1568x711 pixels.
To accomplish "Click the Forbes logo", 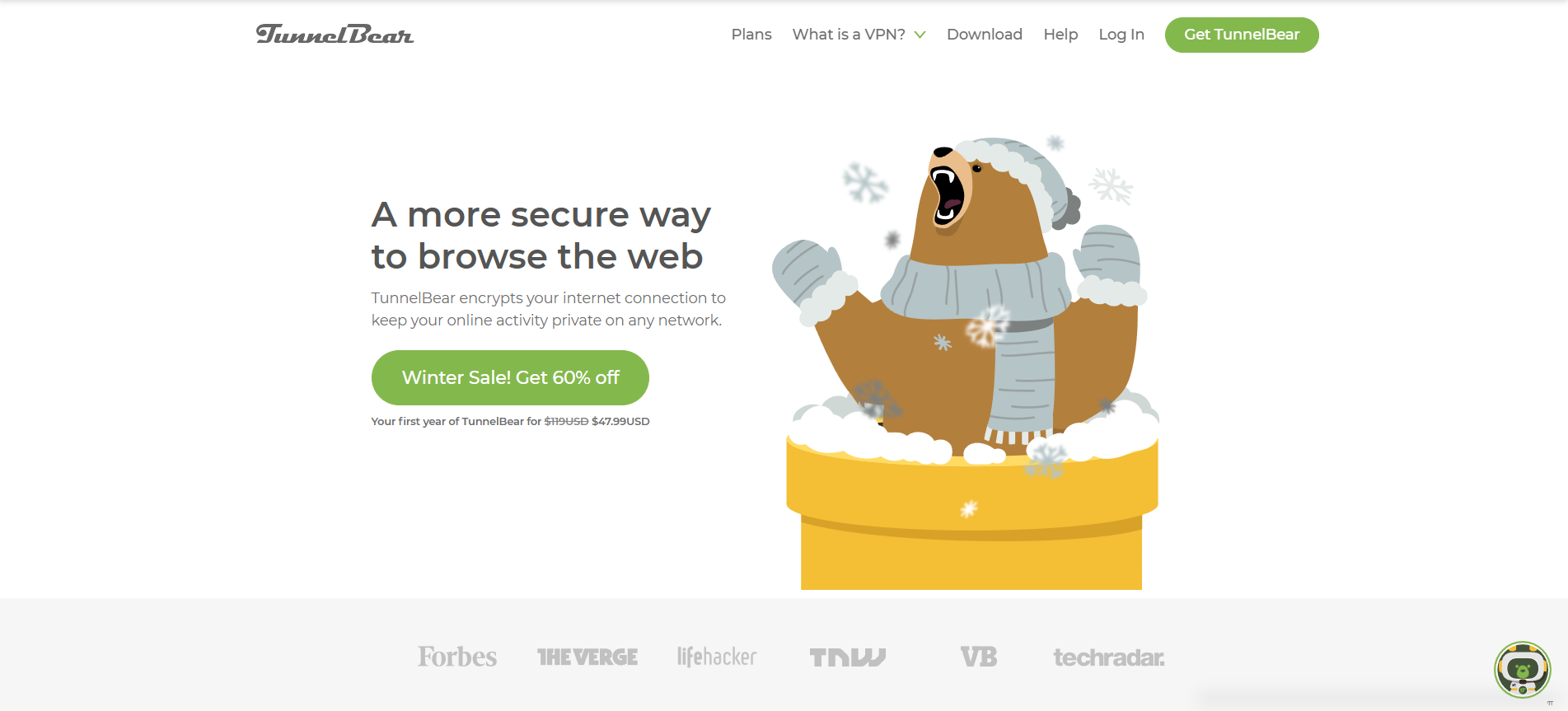I will 457,657.
